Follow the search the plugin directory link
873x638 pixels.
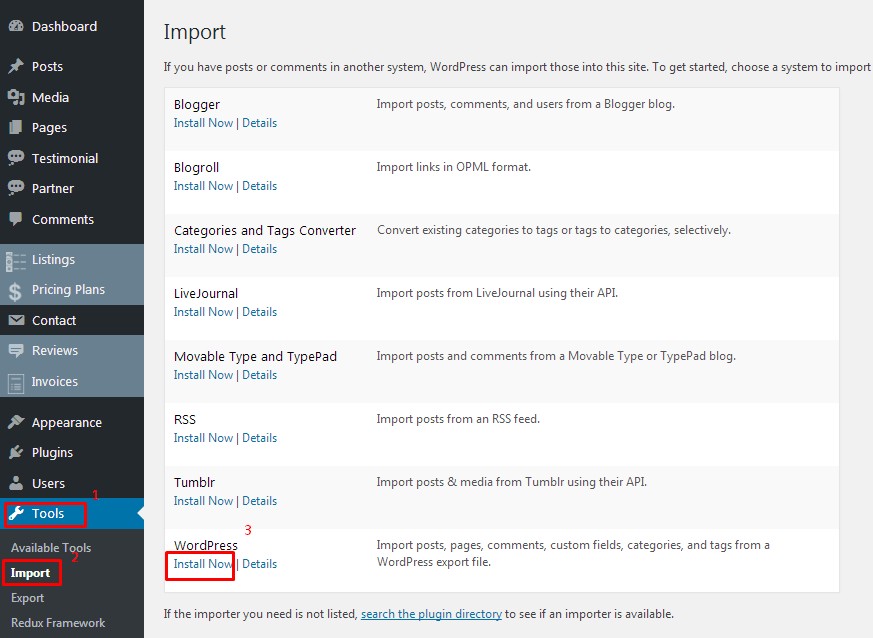tap(431, 614)
